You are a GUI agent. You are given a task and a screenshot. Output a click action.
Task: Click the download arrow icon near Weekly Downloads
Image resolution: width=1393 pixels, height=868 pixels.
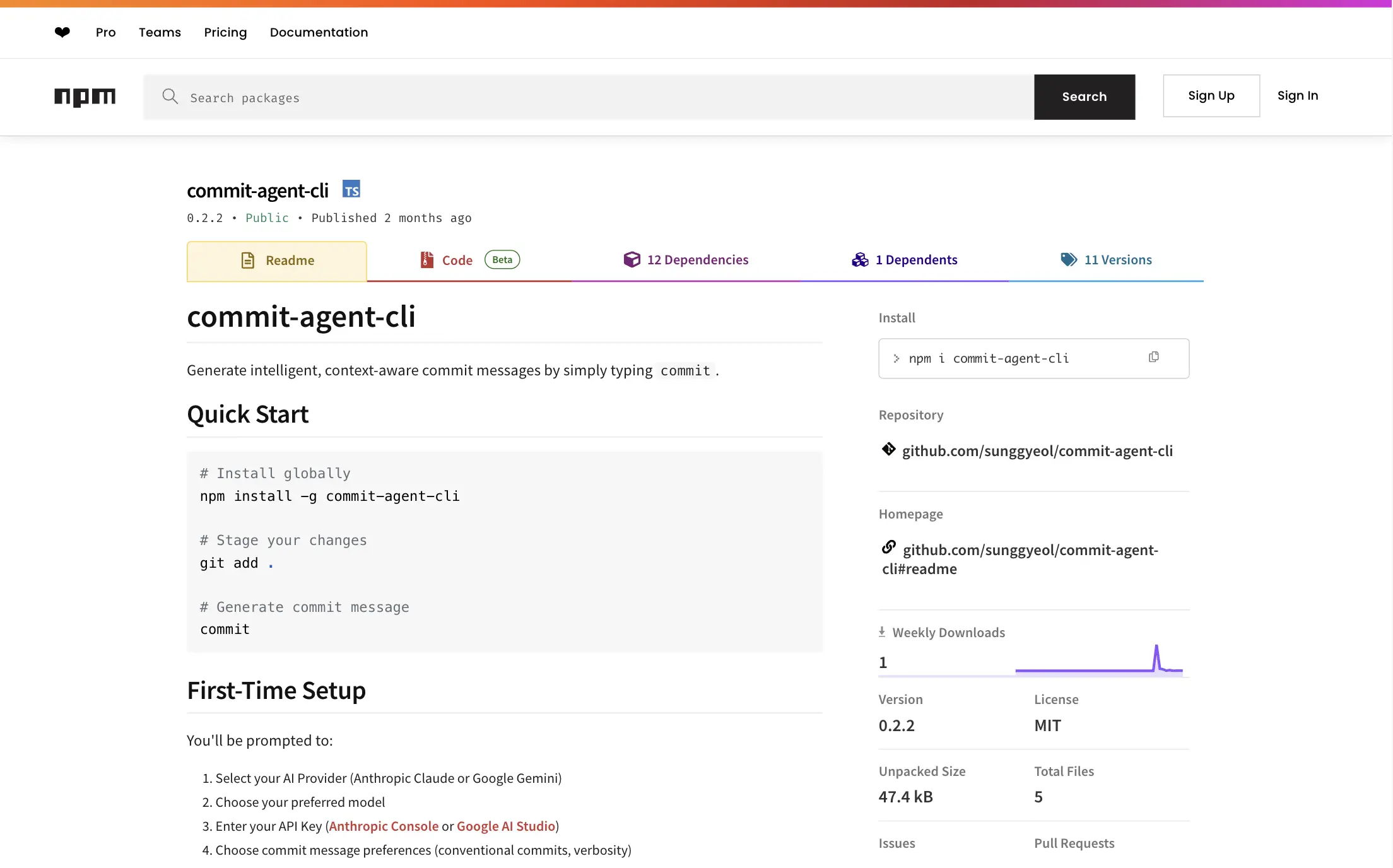[881, 631]
